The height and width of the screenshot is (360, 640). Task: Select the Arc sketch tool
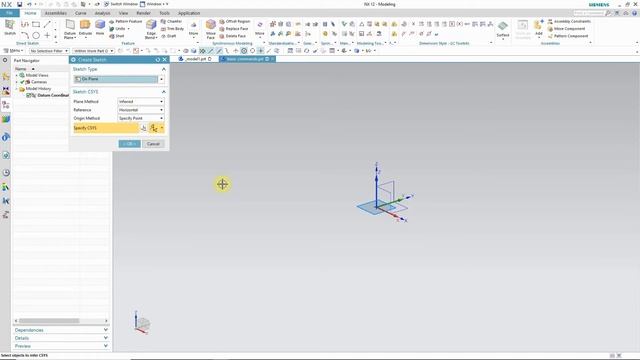click(24, 35)
